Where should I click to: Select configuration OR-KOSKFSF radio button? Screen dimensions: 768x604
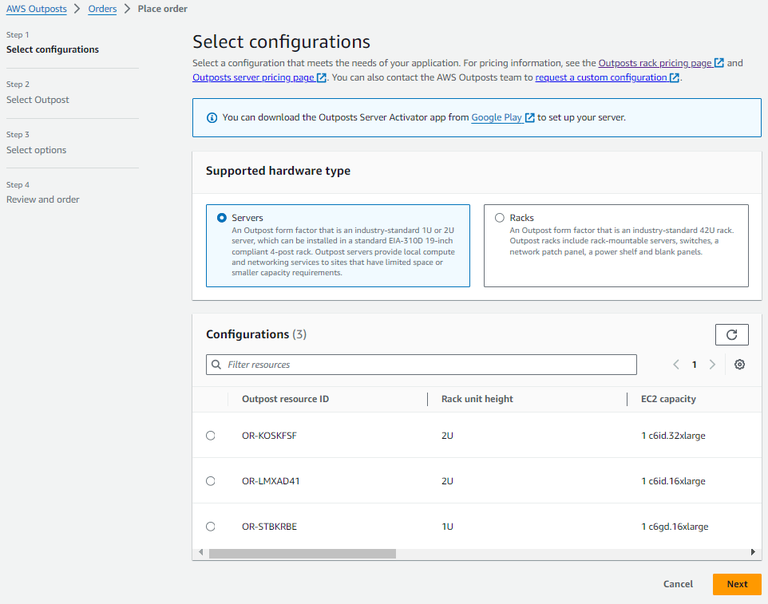(x=210, y=436)
